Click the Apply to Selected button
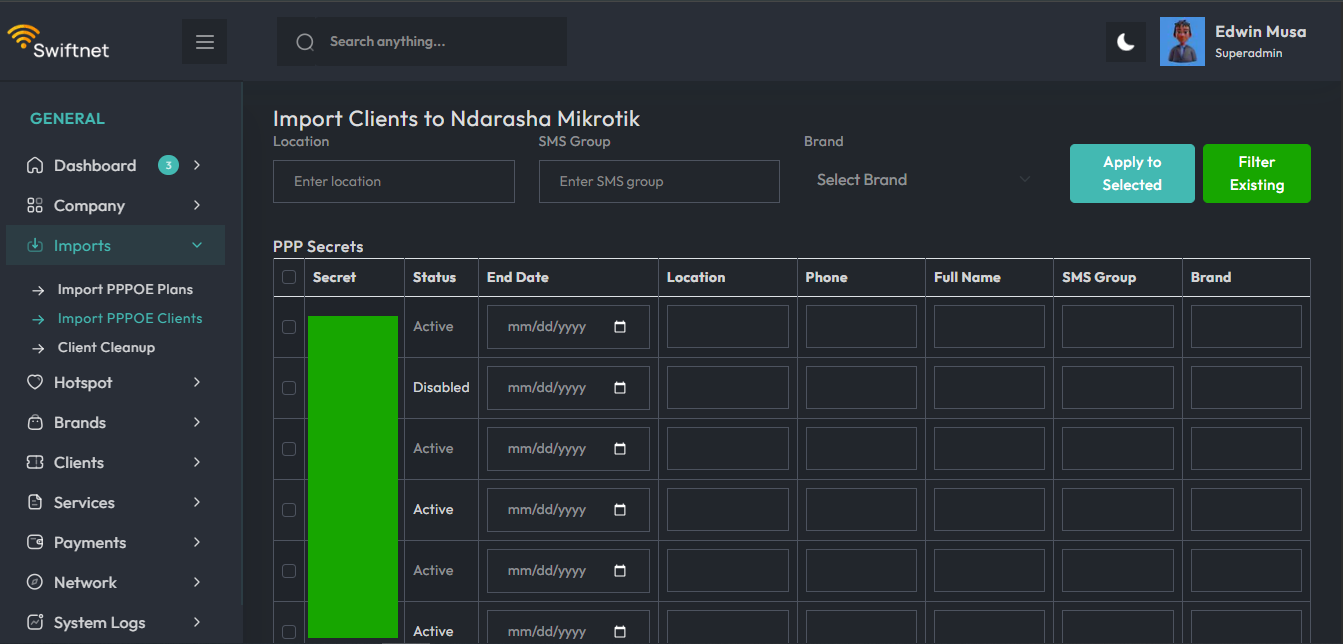Image resolution: width=1343 pixels, height=644 pixels. [x=1132, y=174]
